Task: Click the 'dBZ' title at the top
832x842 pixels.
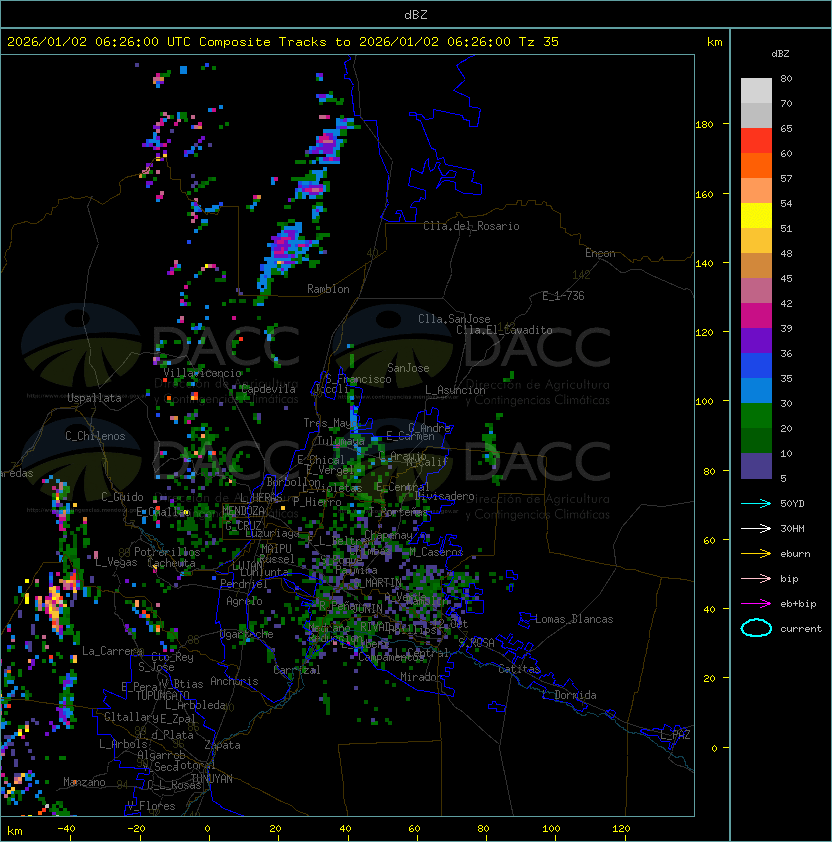Action: [x=416, y=14]
